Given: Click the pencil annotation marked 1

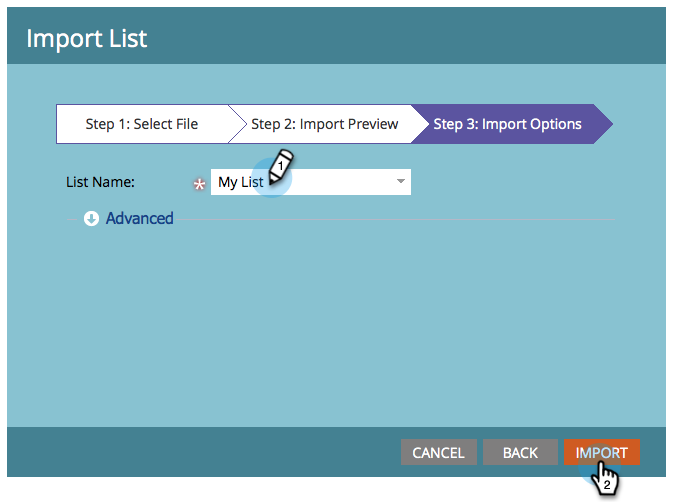Looking at the screenshot, I should coord(281,167).
